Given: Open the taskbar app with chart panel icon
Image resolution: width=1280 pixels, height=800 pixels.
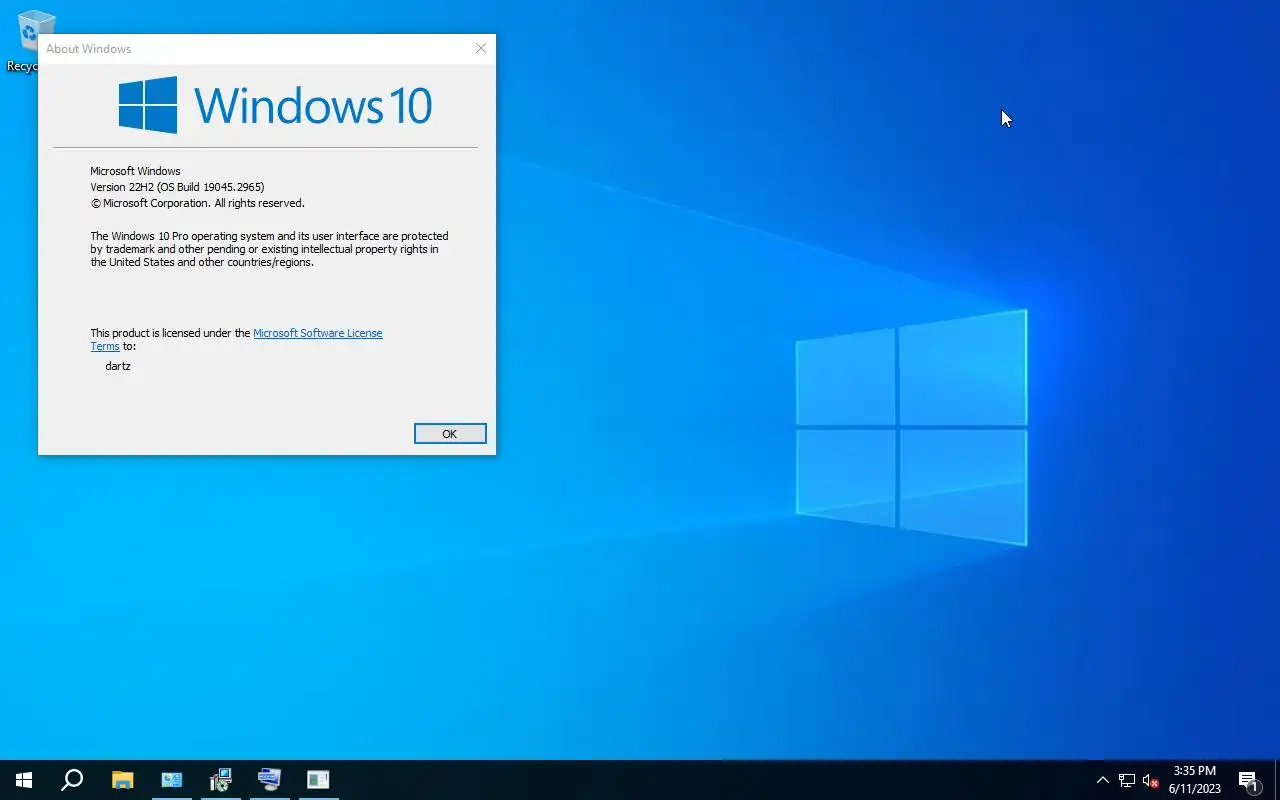Looking at the screenshot, I should pyautogui.click(x=172, y=780).
